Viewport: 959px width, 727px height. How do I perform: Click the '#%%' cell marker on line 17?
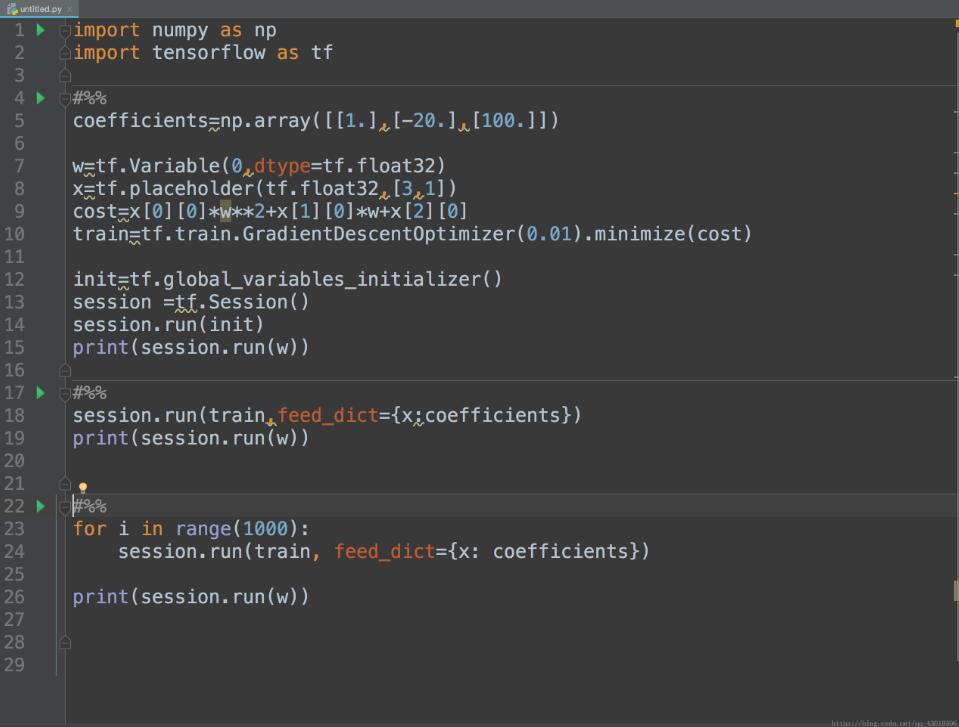pyautogui.click(x=90, y=393)
